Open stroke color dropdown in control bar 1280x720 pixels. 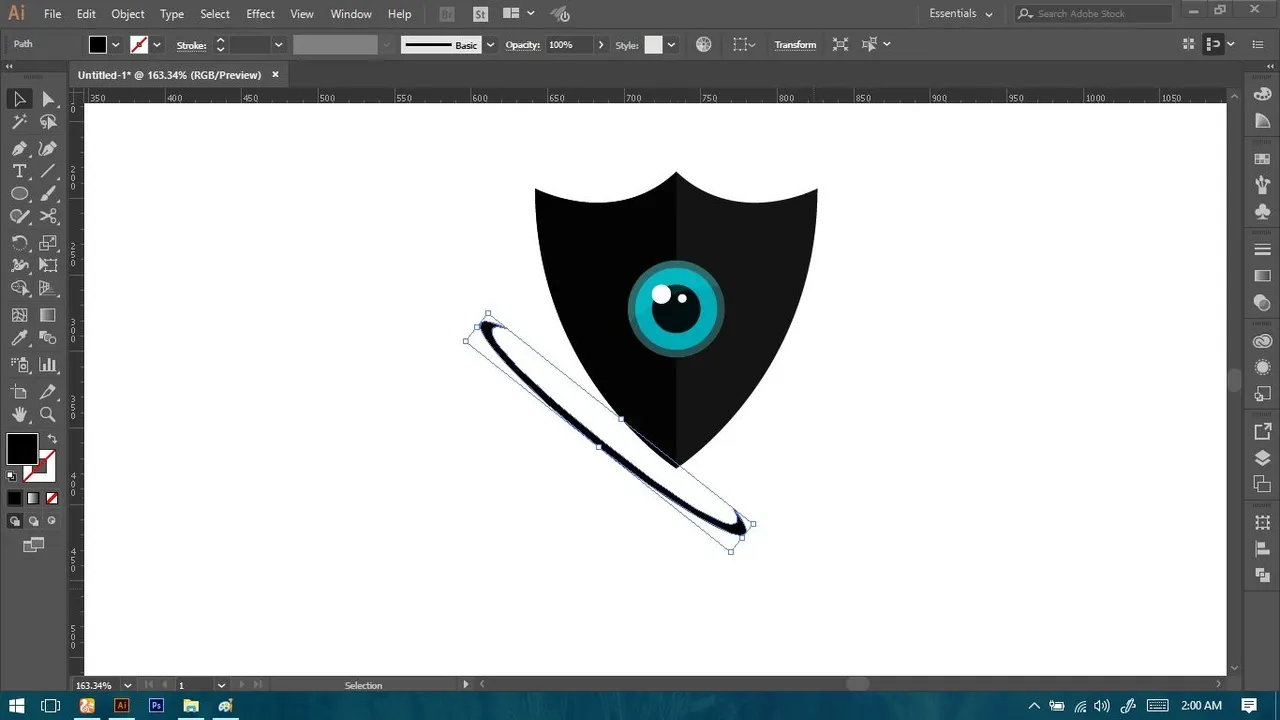click(x=157, y=45)
